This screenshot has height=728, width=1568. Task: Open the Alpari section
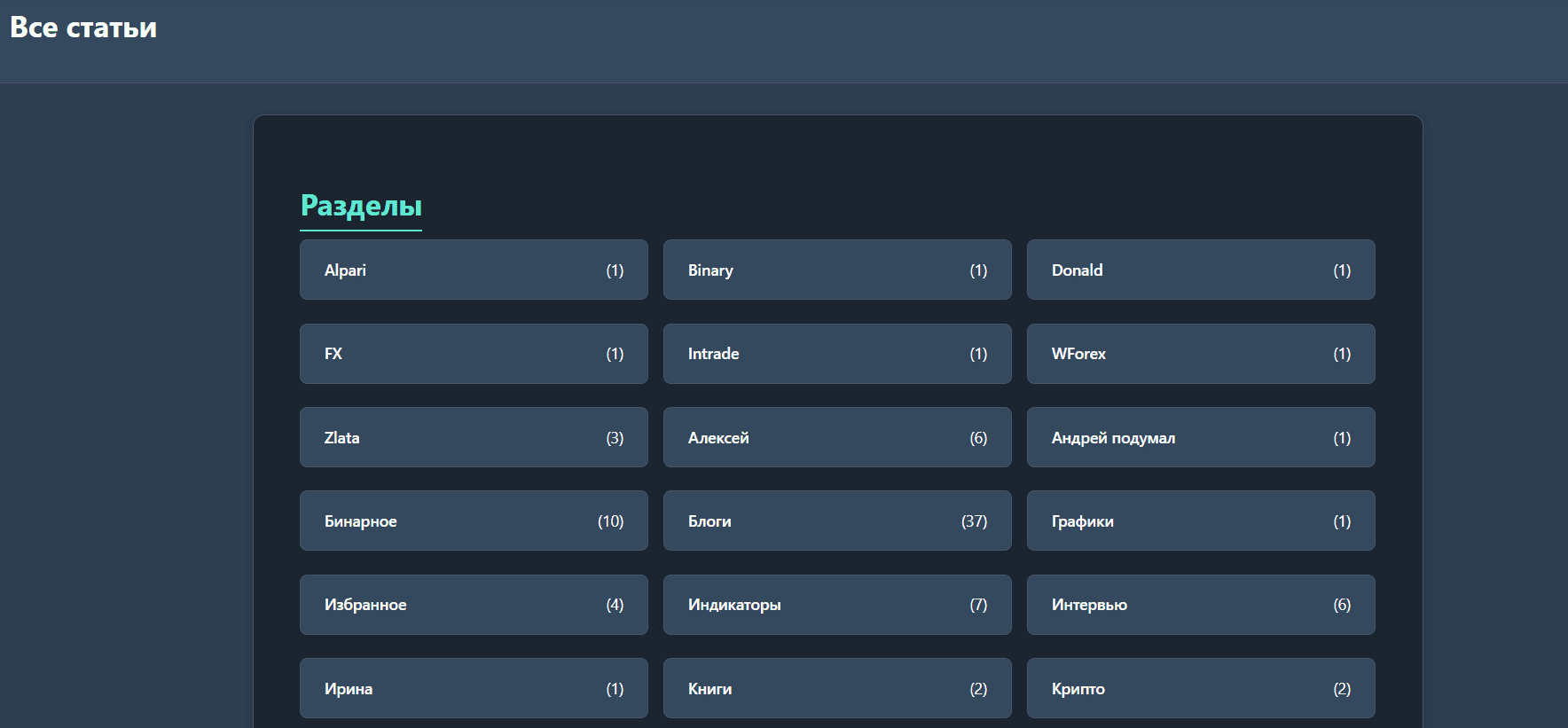[x=474, y=270]
